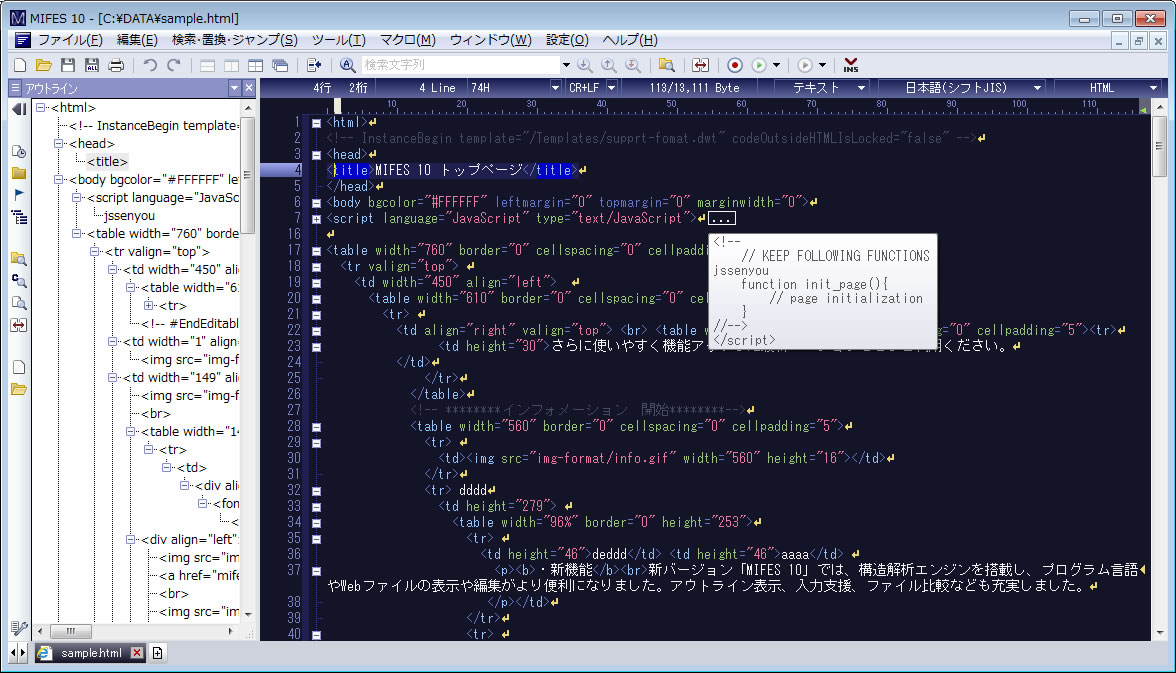Open the 編集(E) menu
1176x673 pixels.
(137, 40)
